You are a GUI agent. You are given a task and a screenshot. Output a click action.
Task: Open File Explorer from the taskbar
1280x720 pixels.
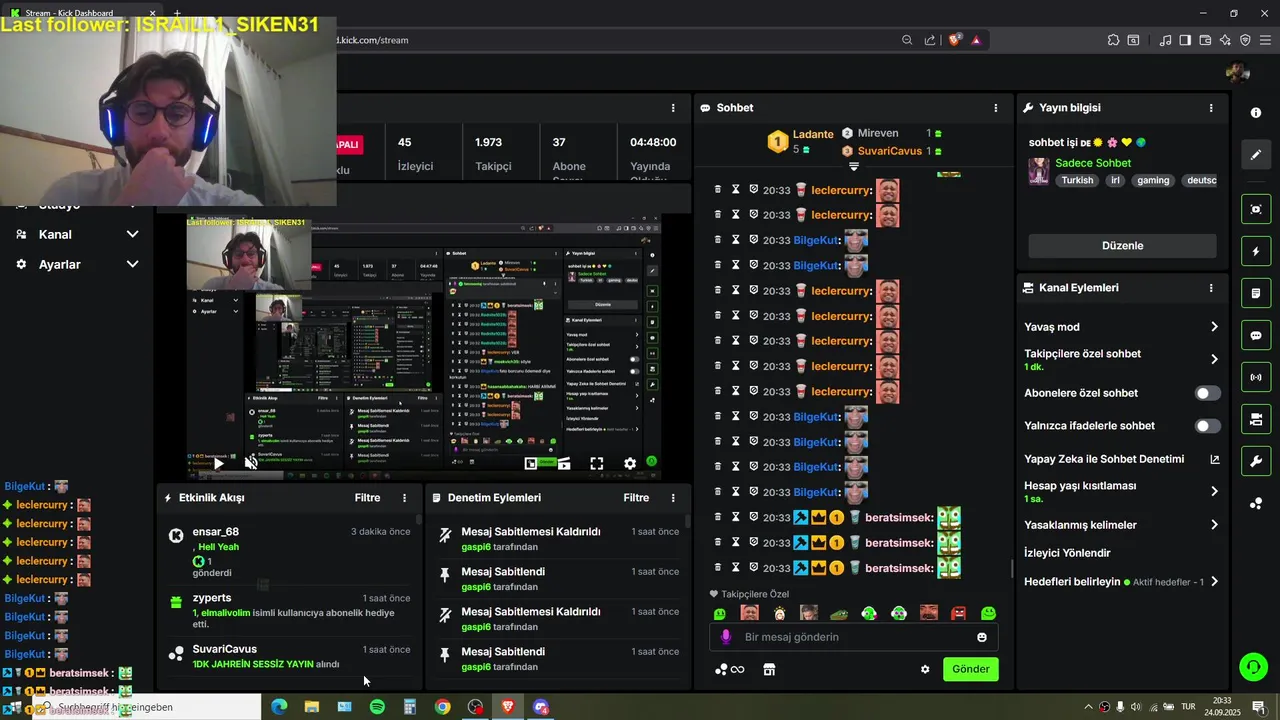[x=312, y=707]
